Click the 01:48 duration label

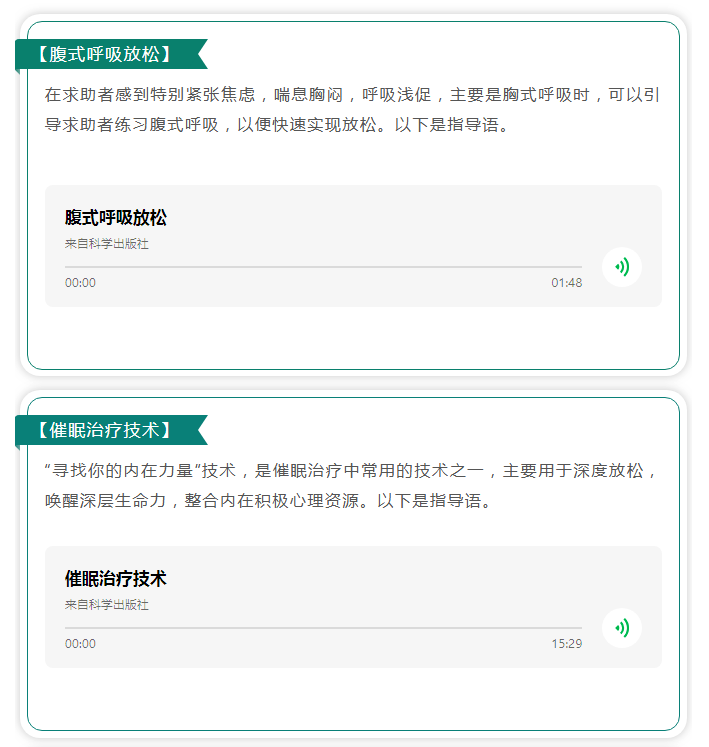(566, 283)
